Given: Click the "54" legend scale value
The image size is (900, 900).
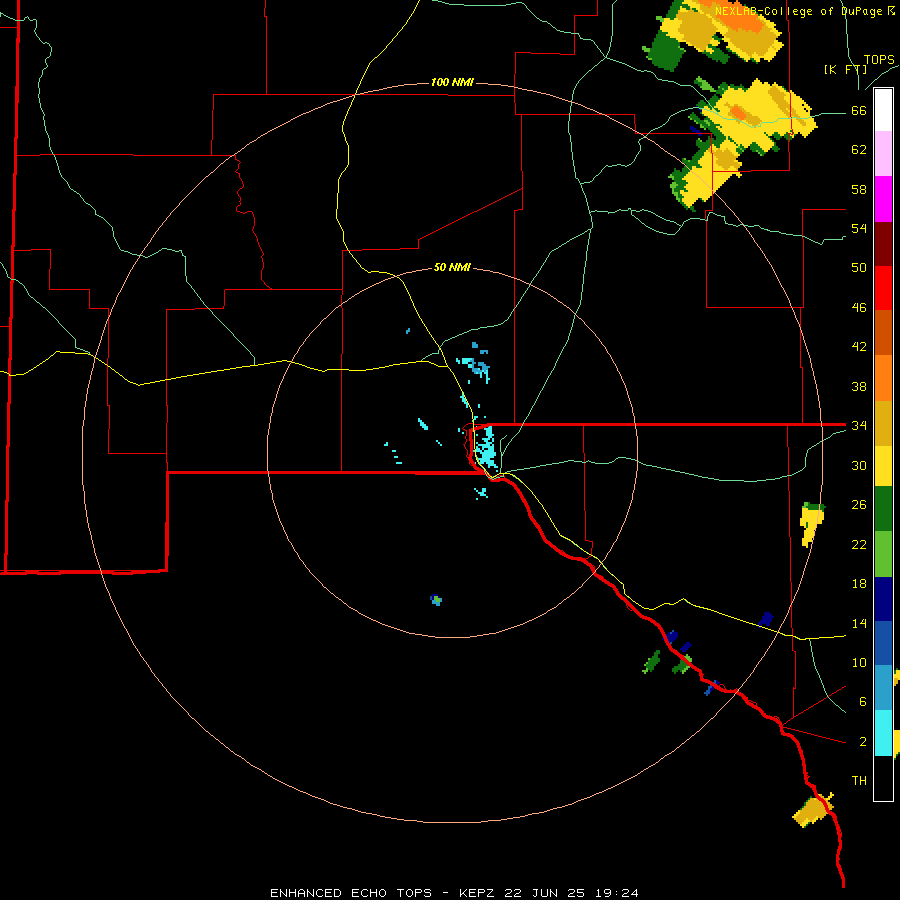Looking at the screenshot, I should click(859, 228).
